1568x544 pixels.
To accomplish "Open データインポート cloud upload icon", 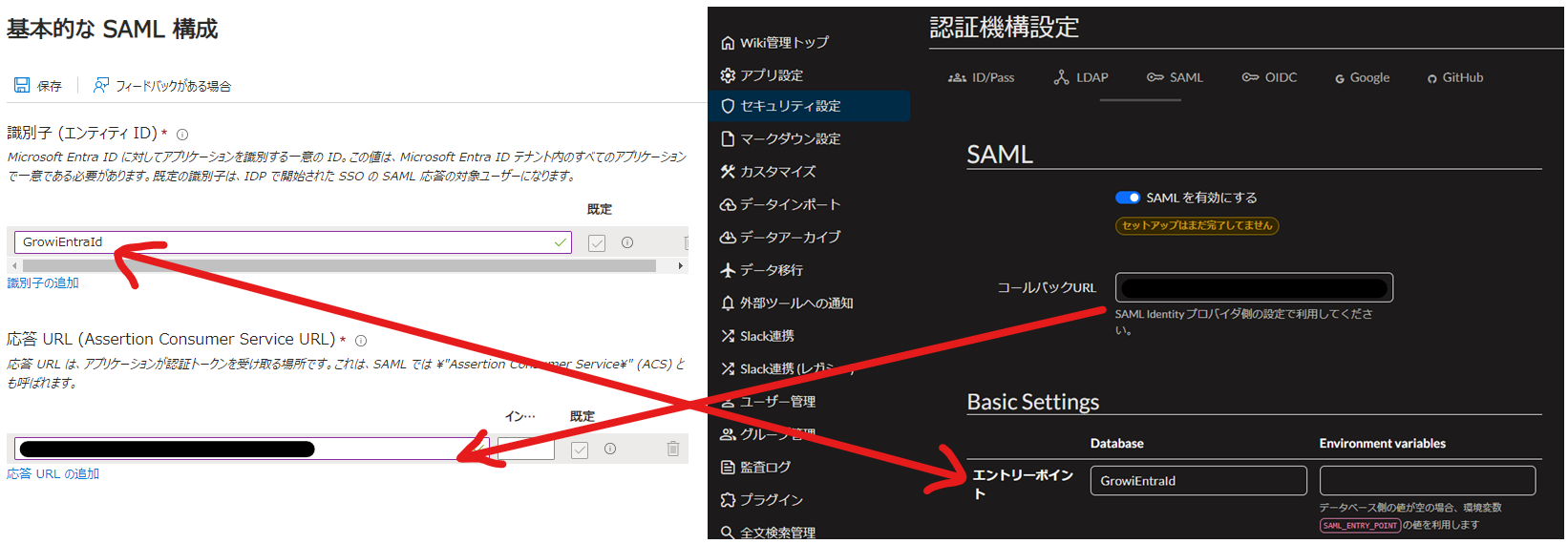I will click(x=728, y=204).
